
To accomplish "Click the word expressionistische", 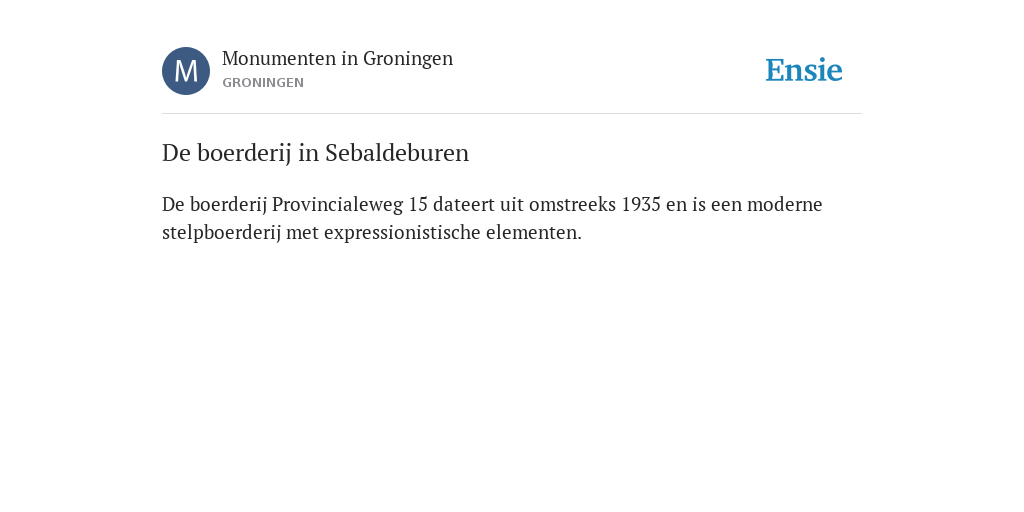I will [x=402, y=232].
